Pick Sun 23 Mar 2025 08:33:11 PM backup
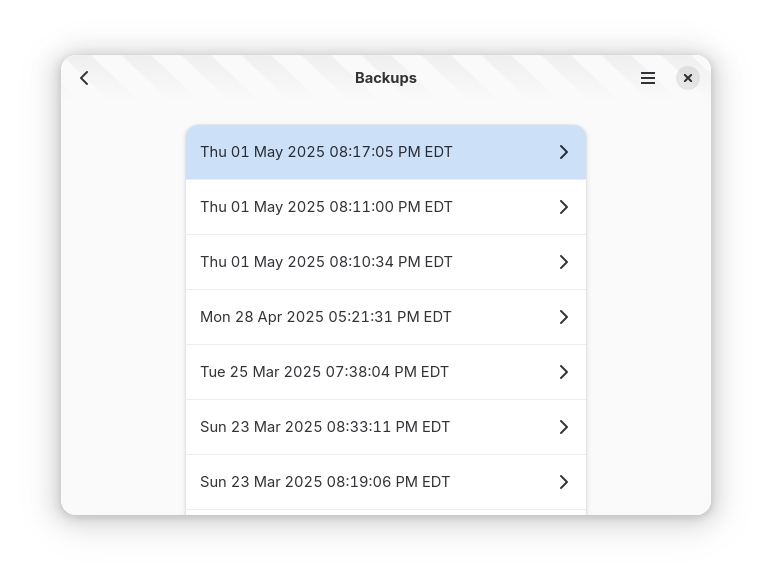 [x=386, y=427]
